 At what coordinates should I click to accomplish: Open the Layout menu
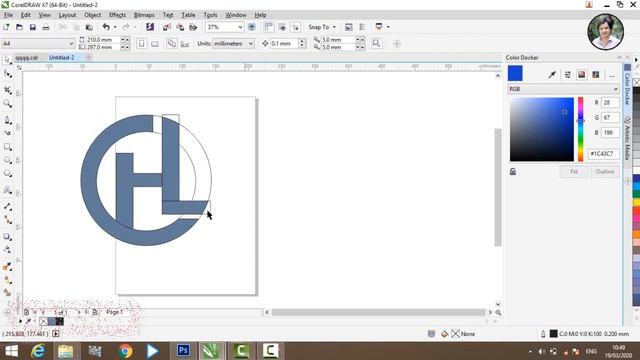pyautogui.click(x=67, y=15)
